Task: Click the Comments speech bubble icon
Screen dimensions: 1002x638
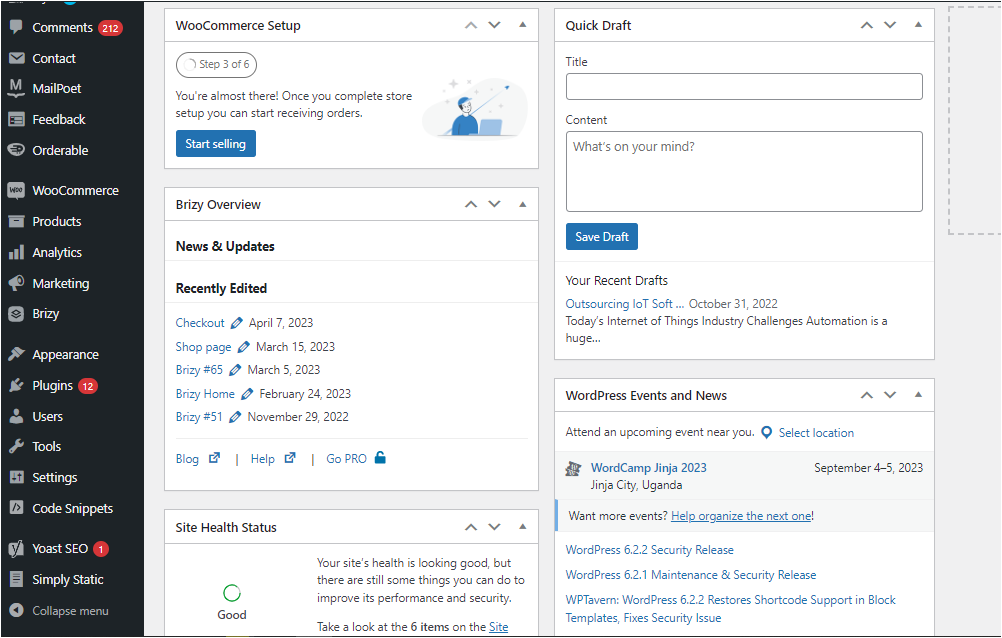Action: tap(16, 27)
